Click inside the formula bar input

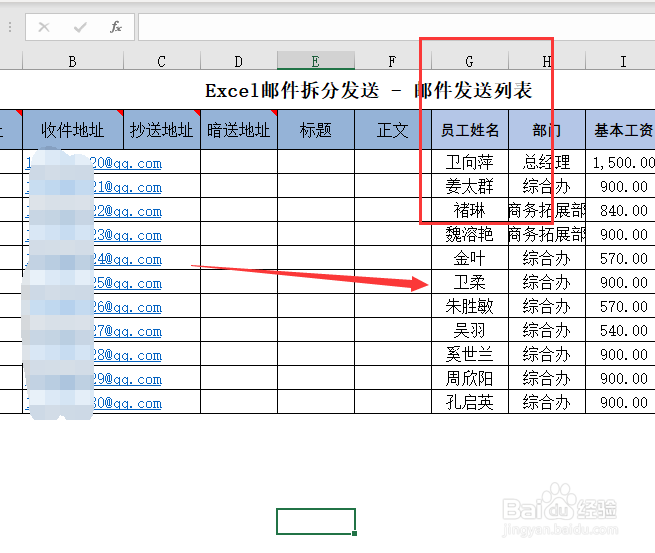pos(396,27)
